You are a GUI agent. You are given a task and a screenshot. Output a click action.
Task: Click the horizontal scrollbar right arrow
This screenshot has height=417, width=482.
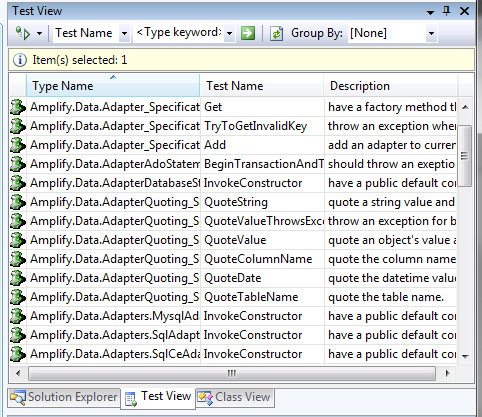[x=448, y=373]
